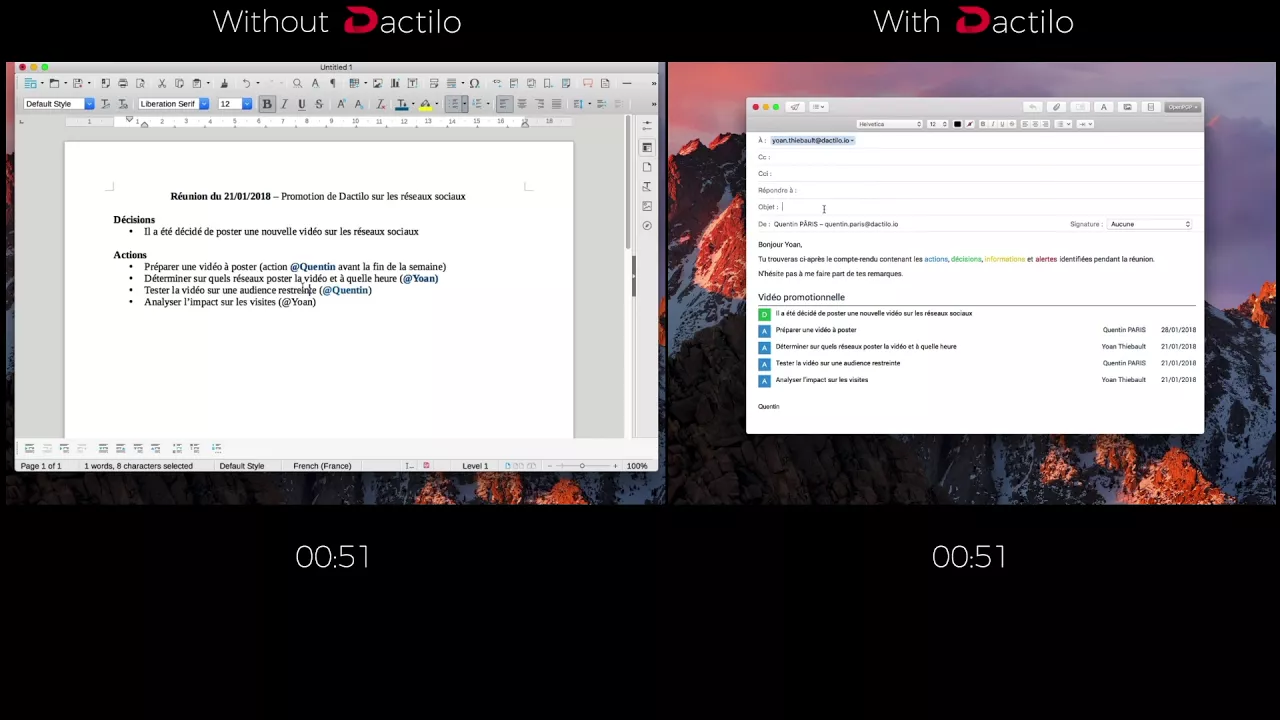Click 100% zoom level in Writer status bar
1280x720 pixels.
[637, 466]
